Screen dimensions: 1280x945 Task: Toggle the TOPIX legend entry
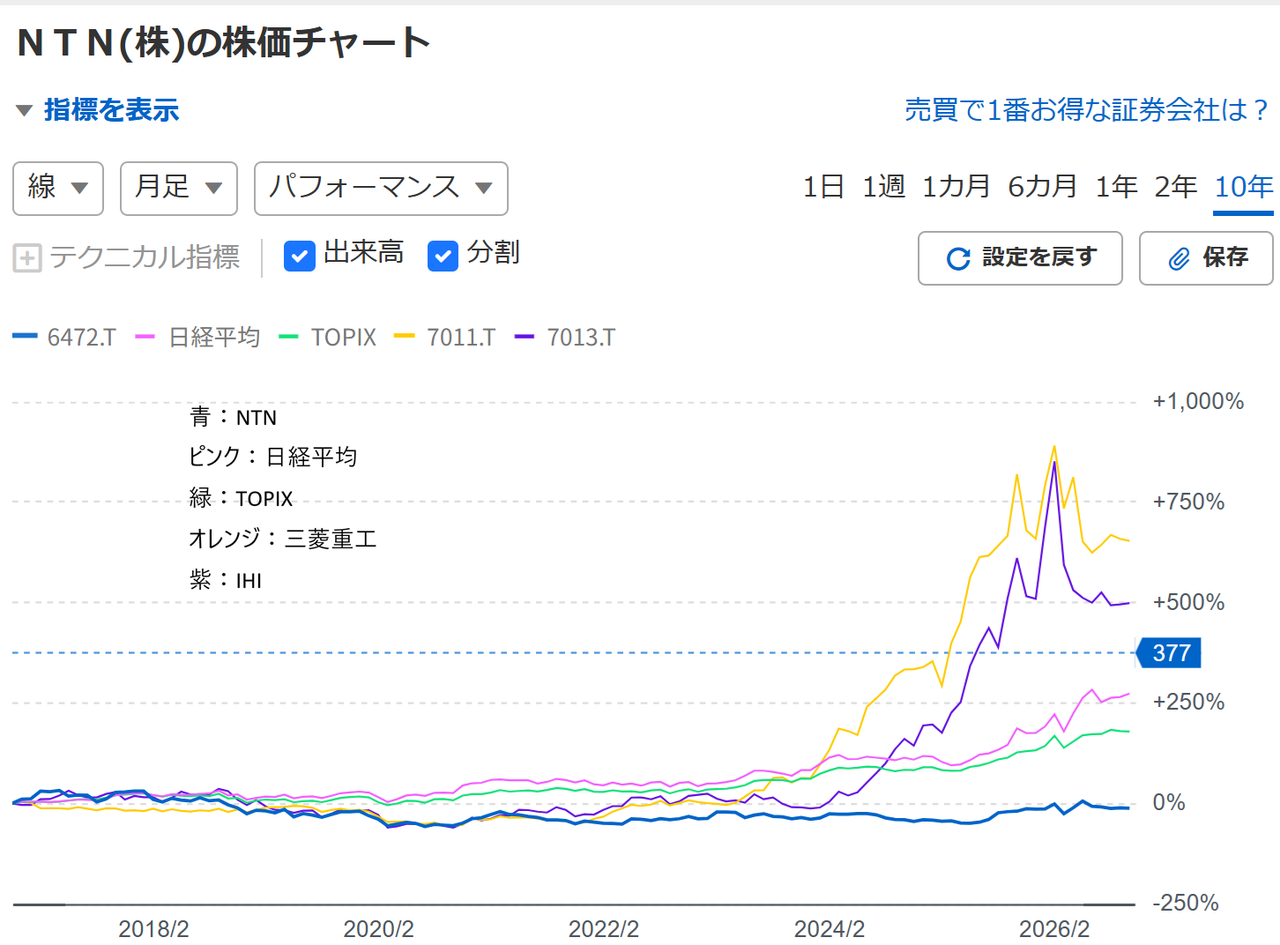pyautogui.click(x=329, y=337)
